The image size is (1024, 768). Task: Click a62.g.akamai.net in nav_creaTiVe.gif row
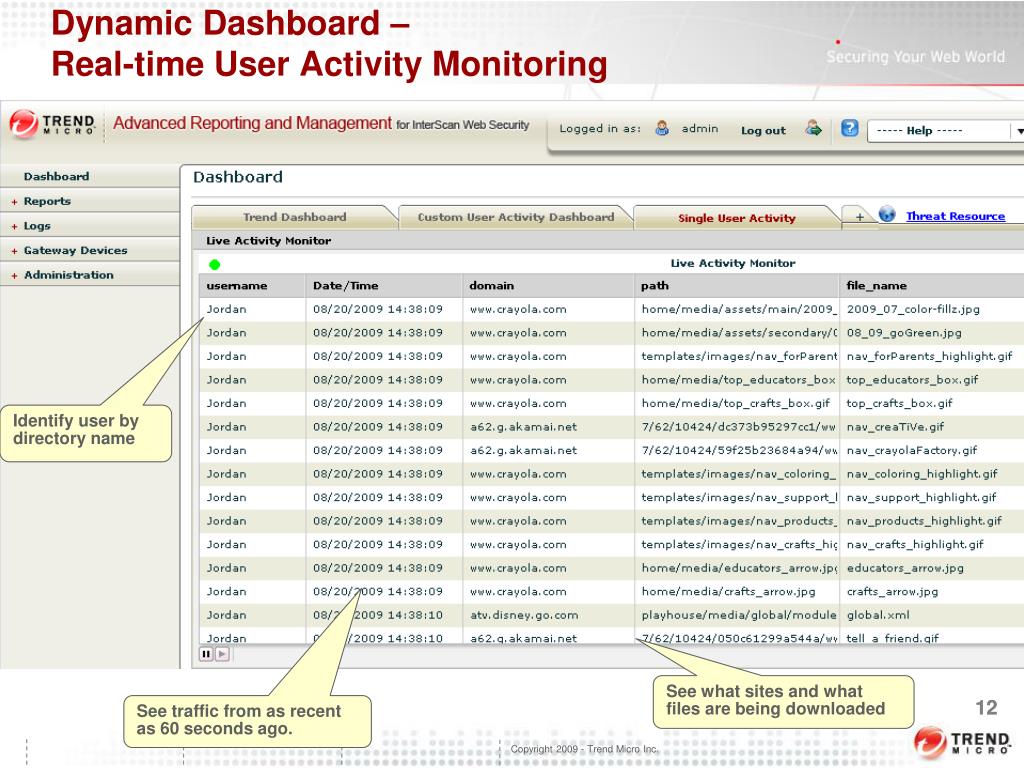523,426
